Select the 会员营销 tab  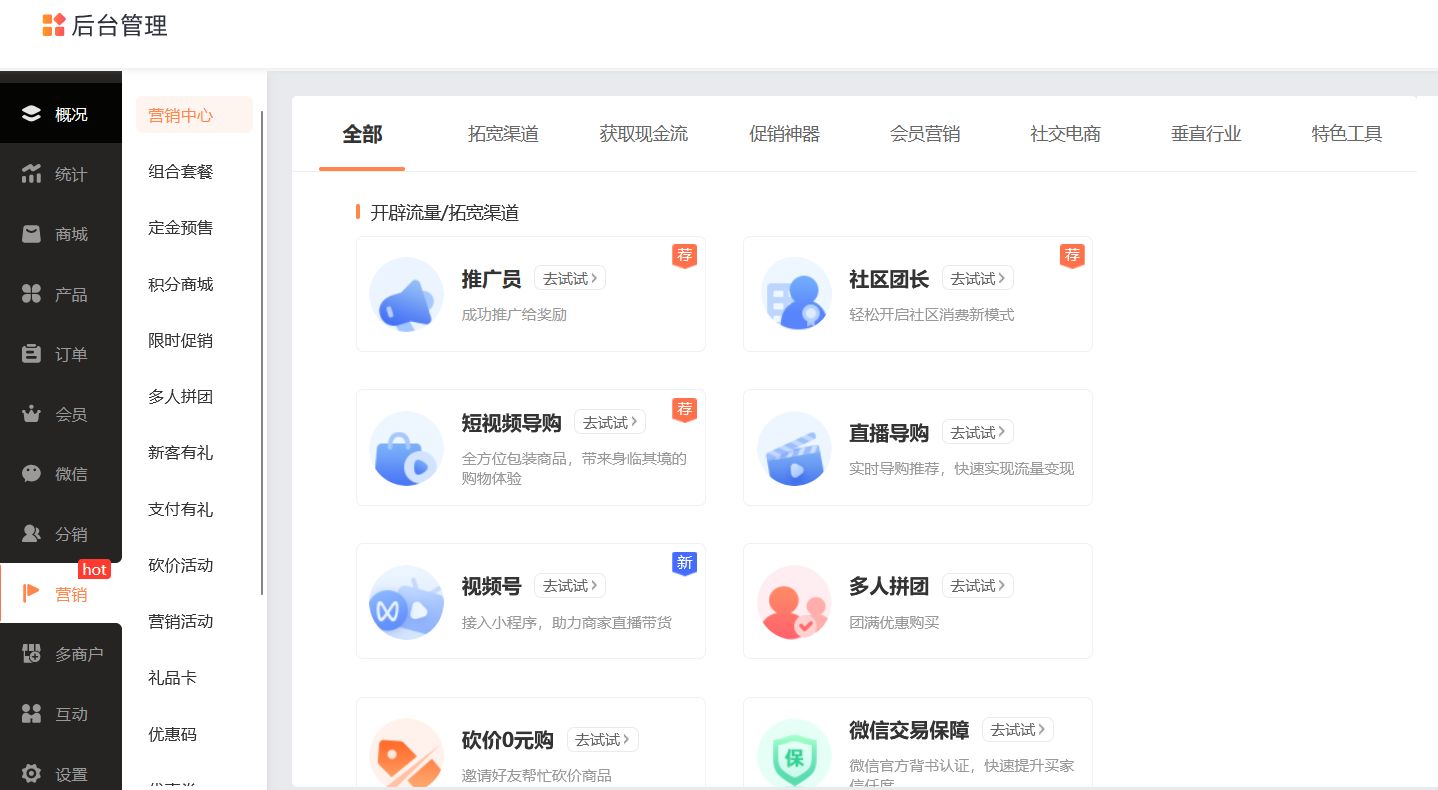pyautogui.click(x=925, y=134)
